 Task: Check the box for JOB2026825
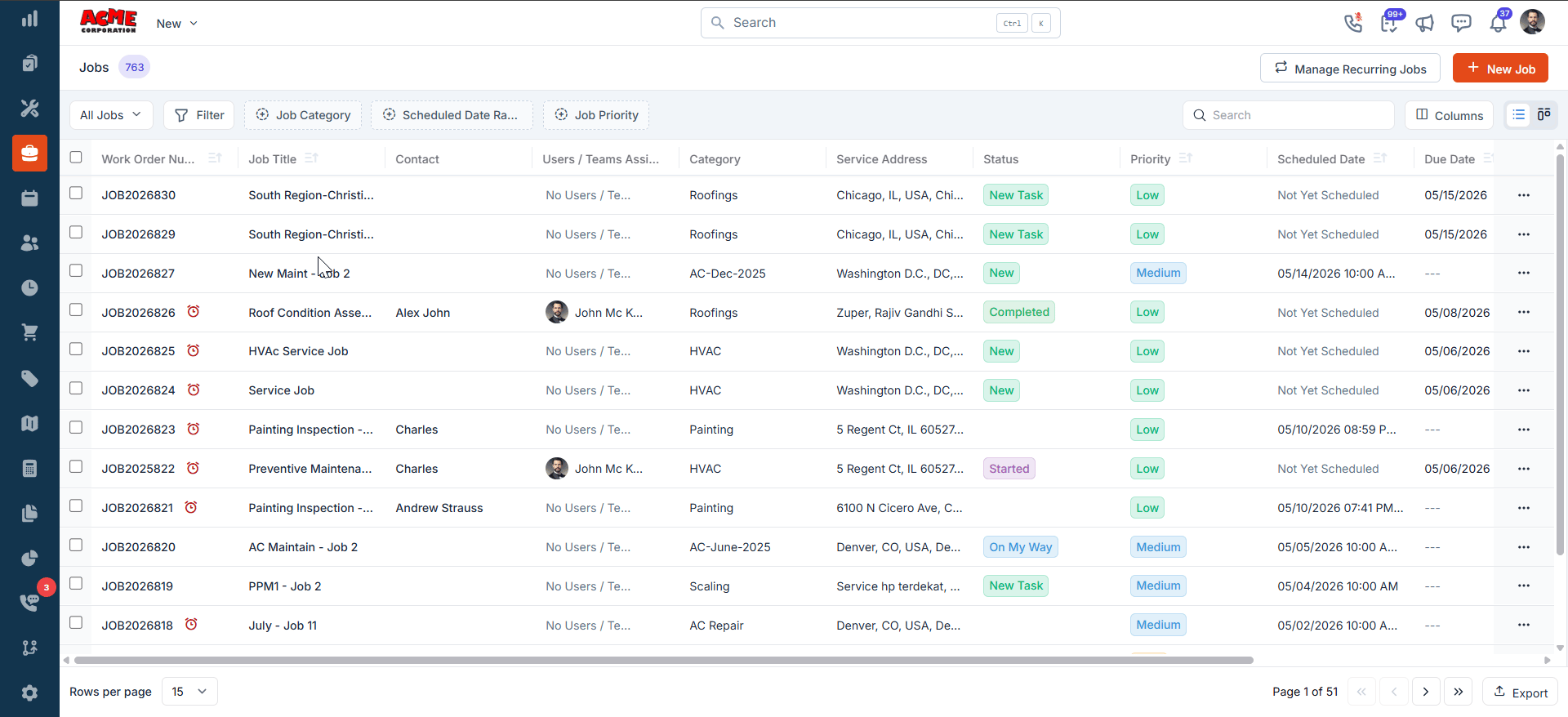tap(76, 349)
